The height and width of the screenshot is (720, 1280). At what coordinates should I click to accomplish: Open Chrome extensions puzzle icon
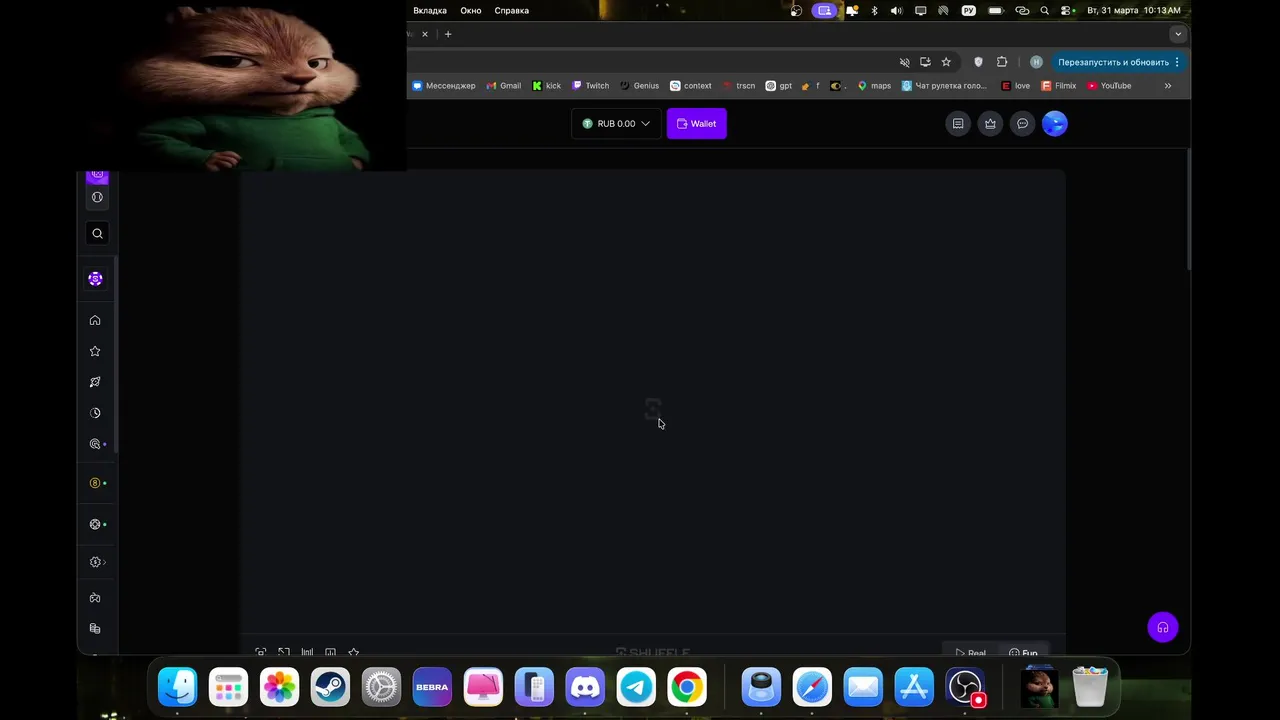pos(1002,62)
